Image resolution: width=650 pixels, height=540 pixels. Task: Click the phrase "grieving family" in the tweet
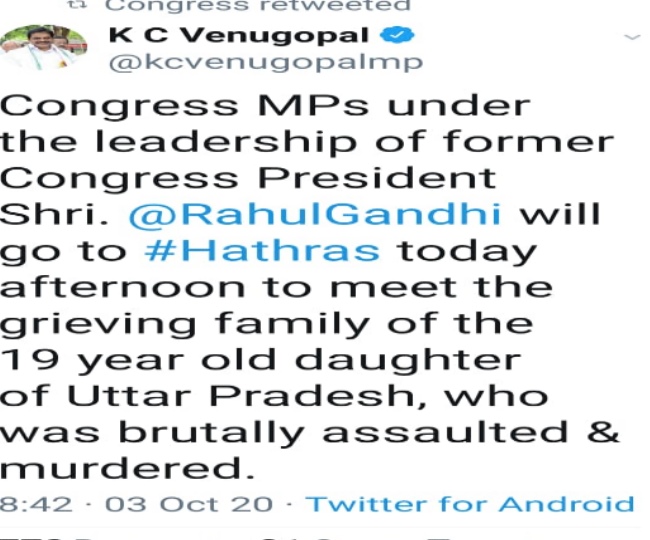184,324
